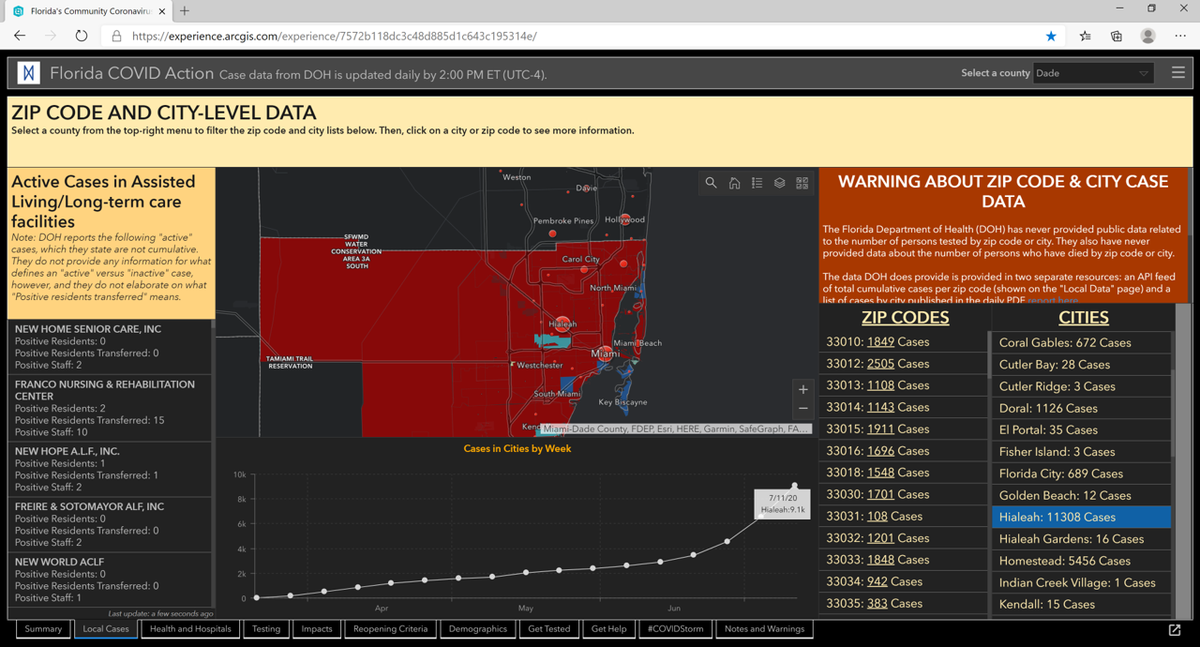Switch to the Summary tab
The height and width of the screenshot is (647, 1200).
[43, 629]
